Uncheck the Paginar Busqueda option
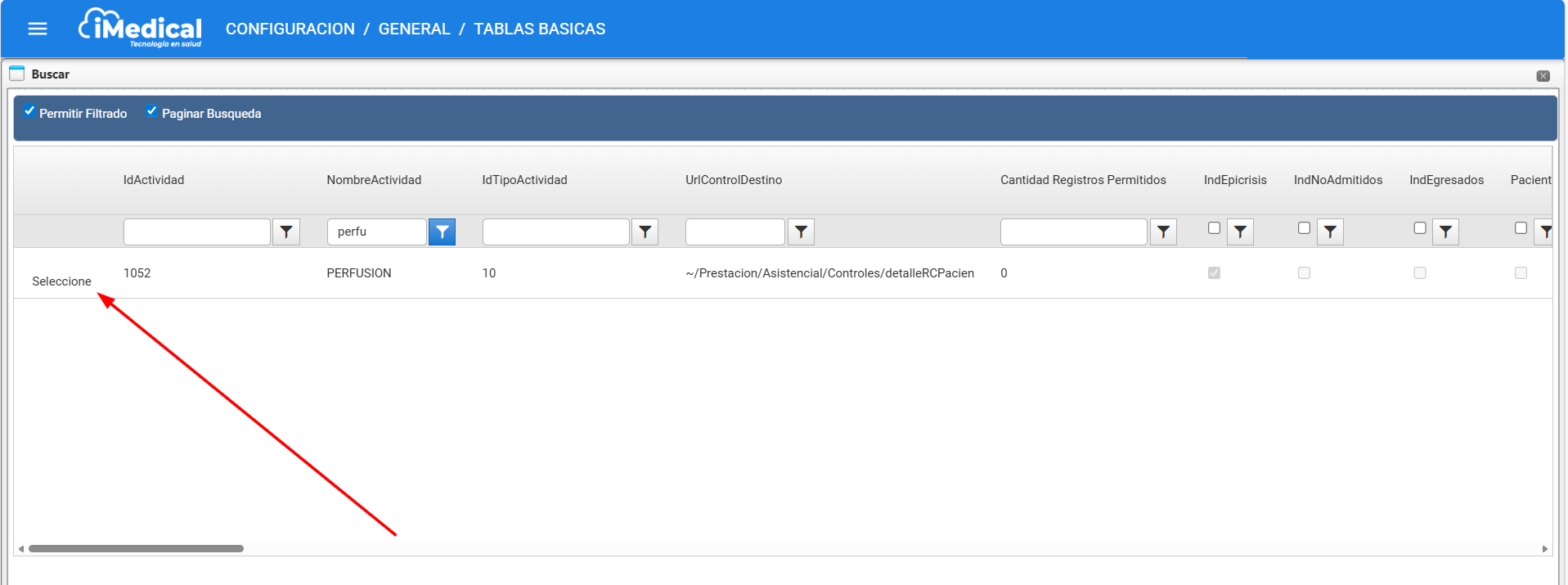Viewport: 1568px width, 585px height. point(151,111)
